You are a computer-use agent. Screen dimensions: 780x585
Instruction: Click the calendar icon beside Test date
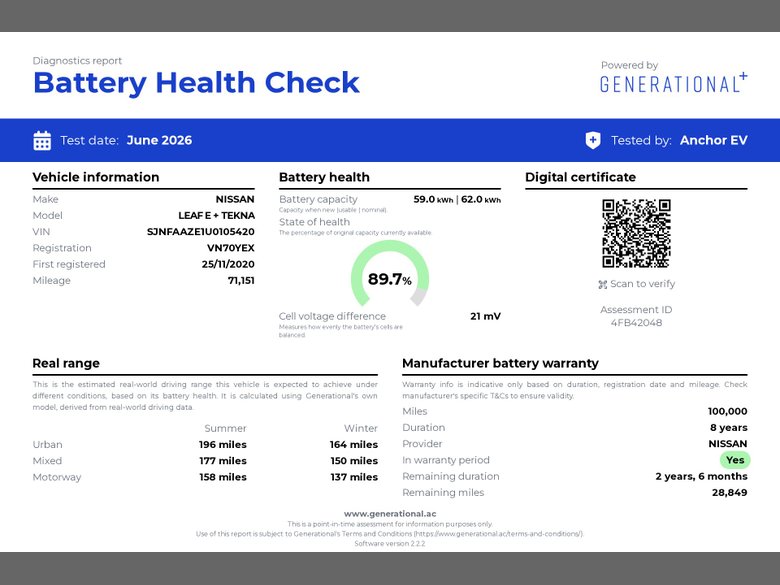[x=42, y=141]
